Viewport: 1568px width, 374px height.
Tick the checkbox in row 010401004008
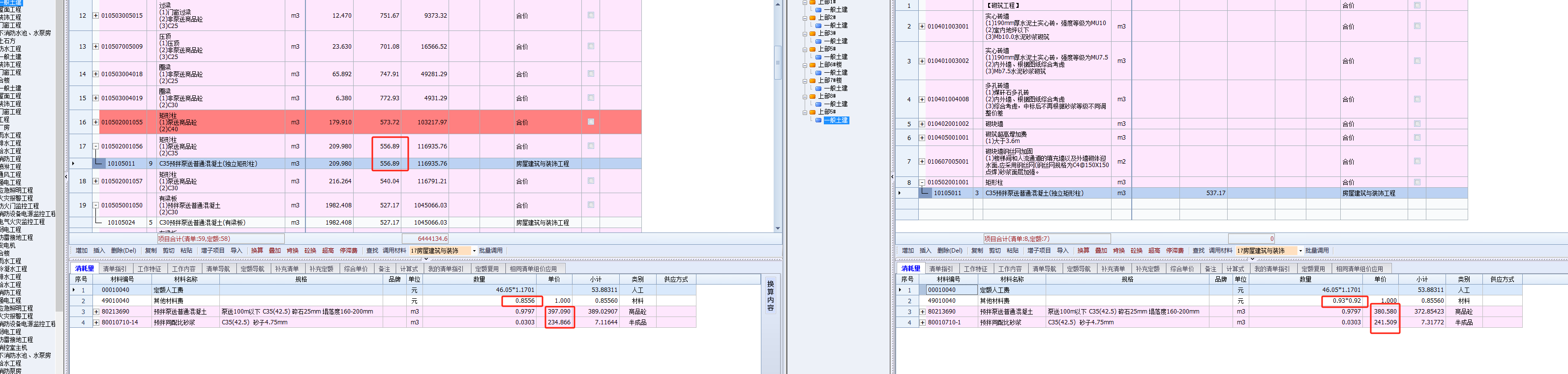[x=1417, y=99]
